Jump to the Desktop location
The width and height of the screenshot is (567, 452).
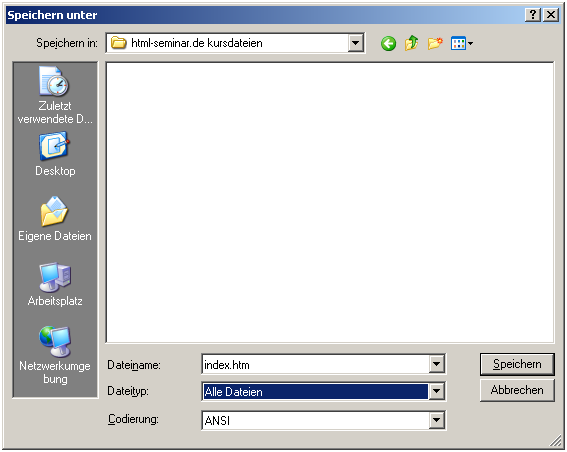(55, 154)
